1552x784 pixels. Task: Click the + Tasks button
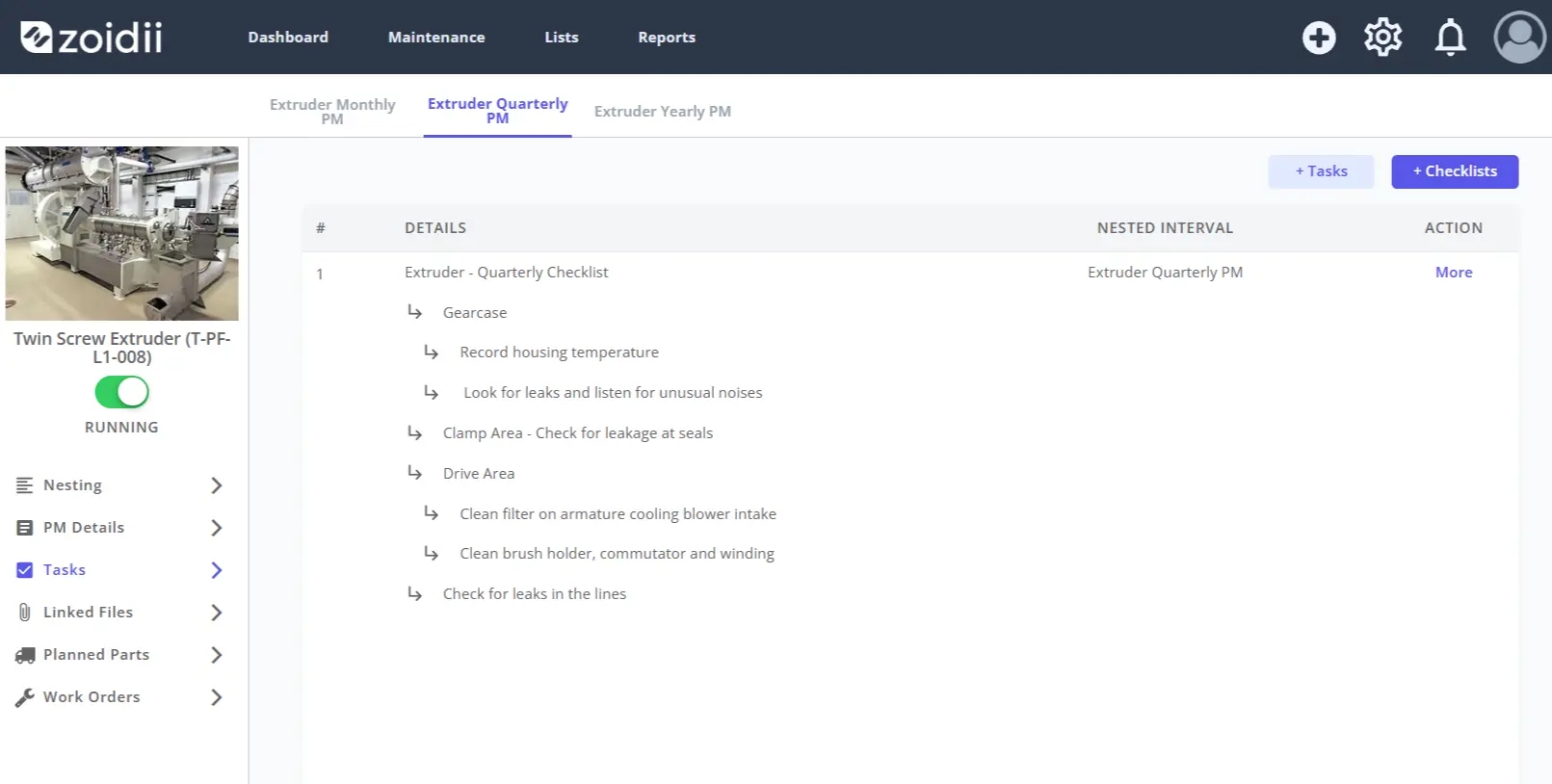tap(1321, 171)
